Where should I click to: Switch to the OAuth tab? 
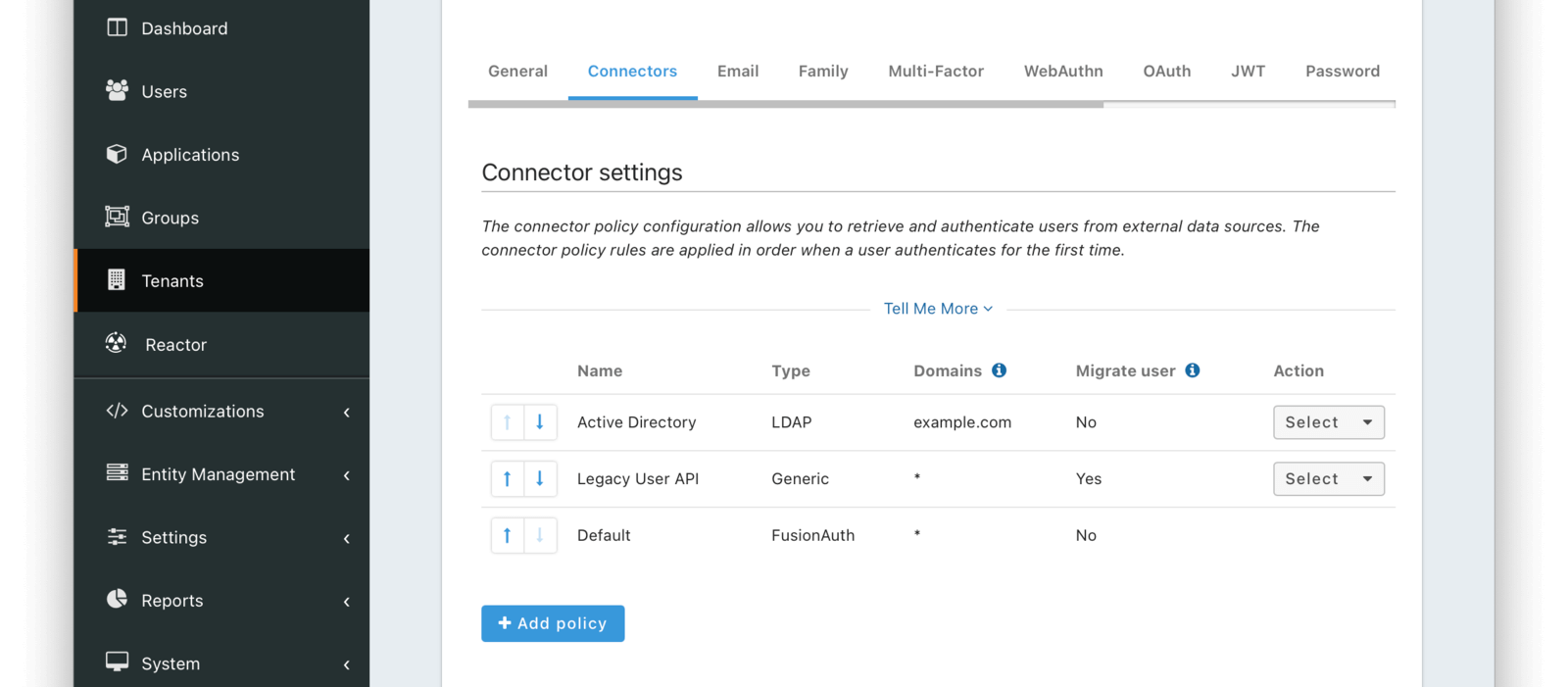tap(1167, 71)
